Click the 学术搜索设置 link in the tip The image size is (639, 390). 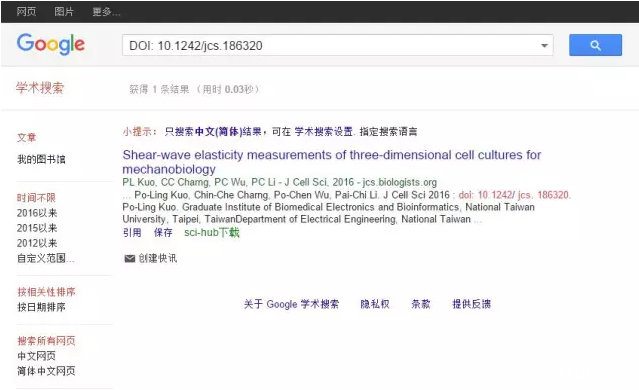[x=324, y=132]
